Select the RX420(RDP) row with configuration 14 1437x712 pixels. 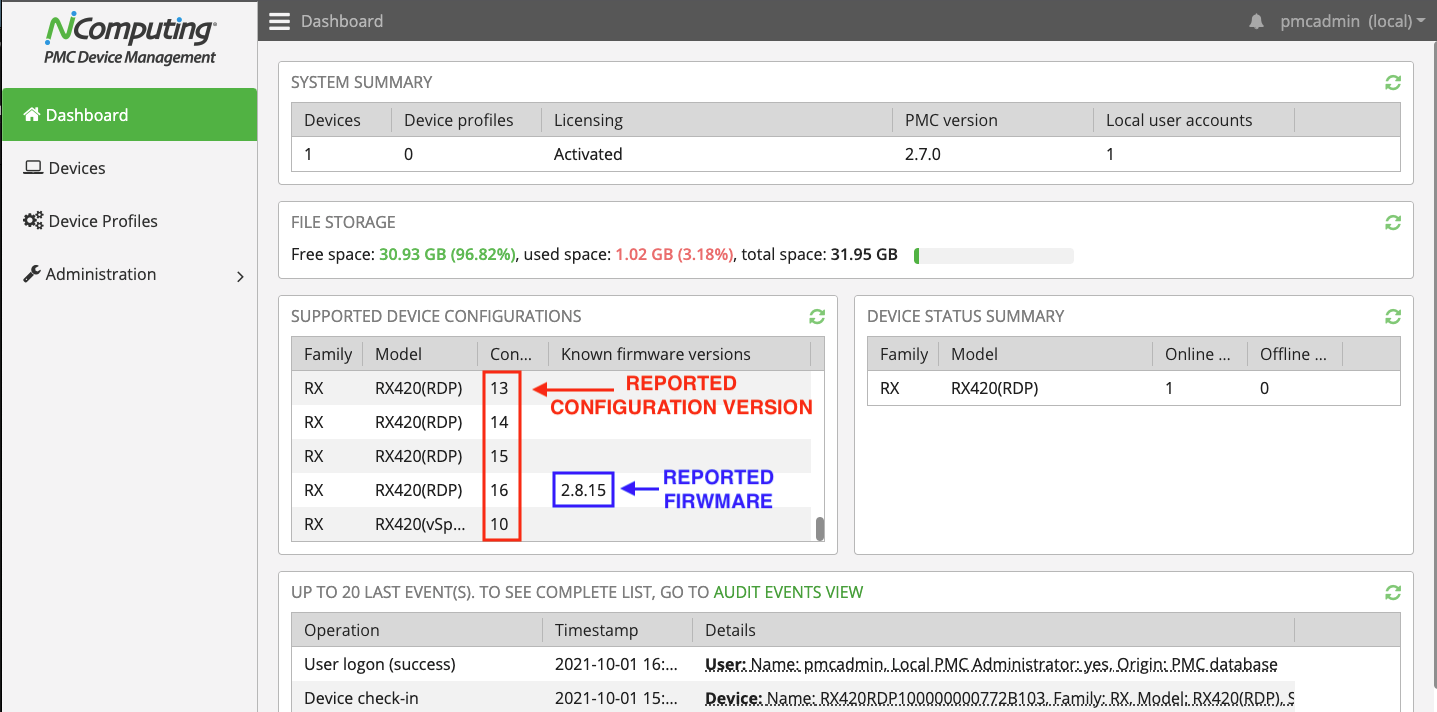coord(551,422)
